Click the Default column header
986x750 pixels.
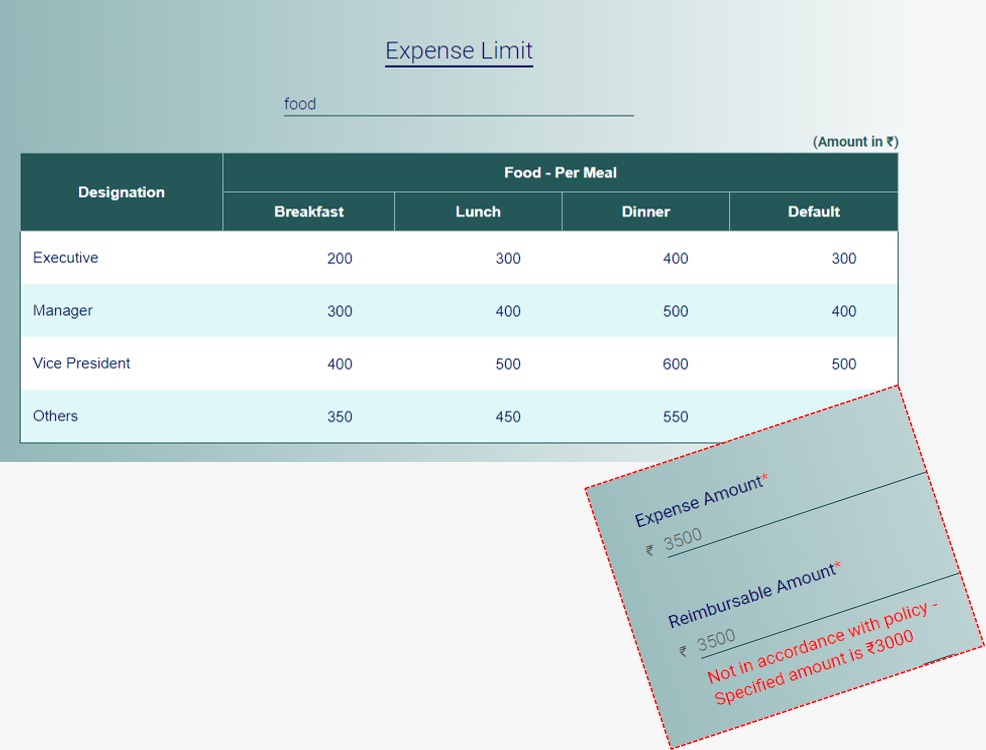point(813,212)
